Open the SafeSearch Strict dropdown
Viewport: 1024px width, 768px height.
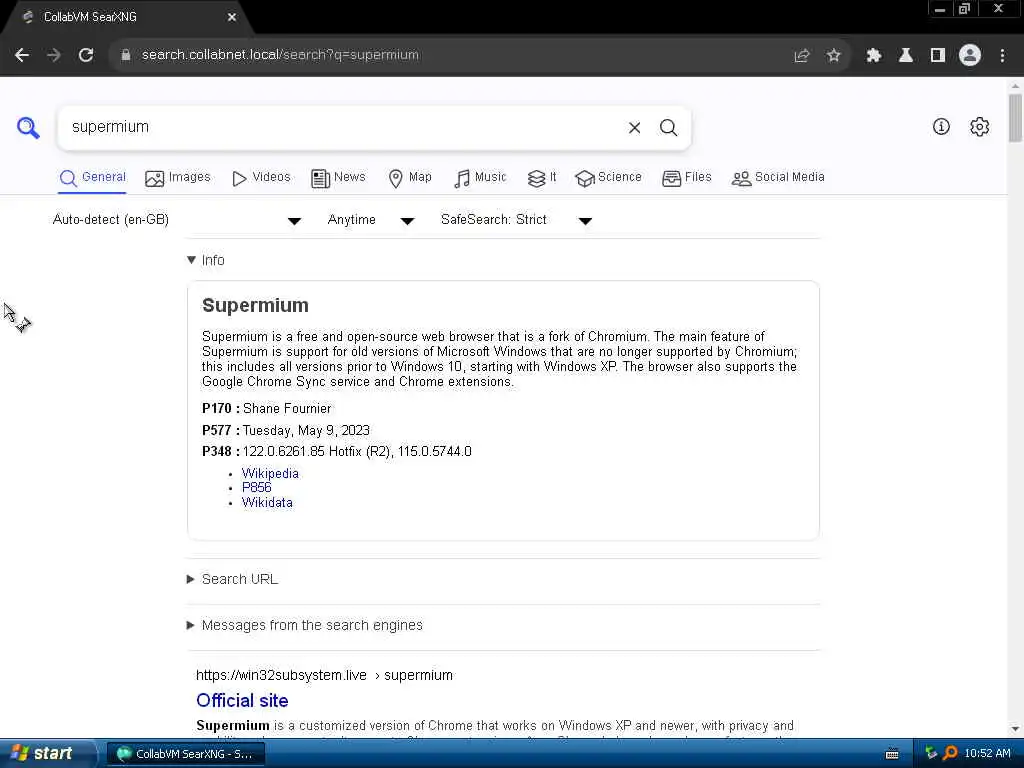pos(516,220)
